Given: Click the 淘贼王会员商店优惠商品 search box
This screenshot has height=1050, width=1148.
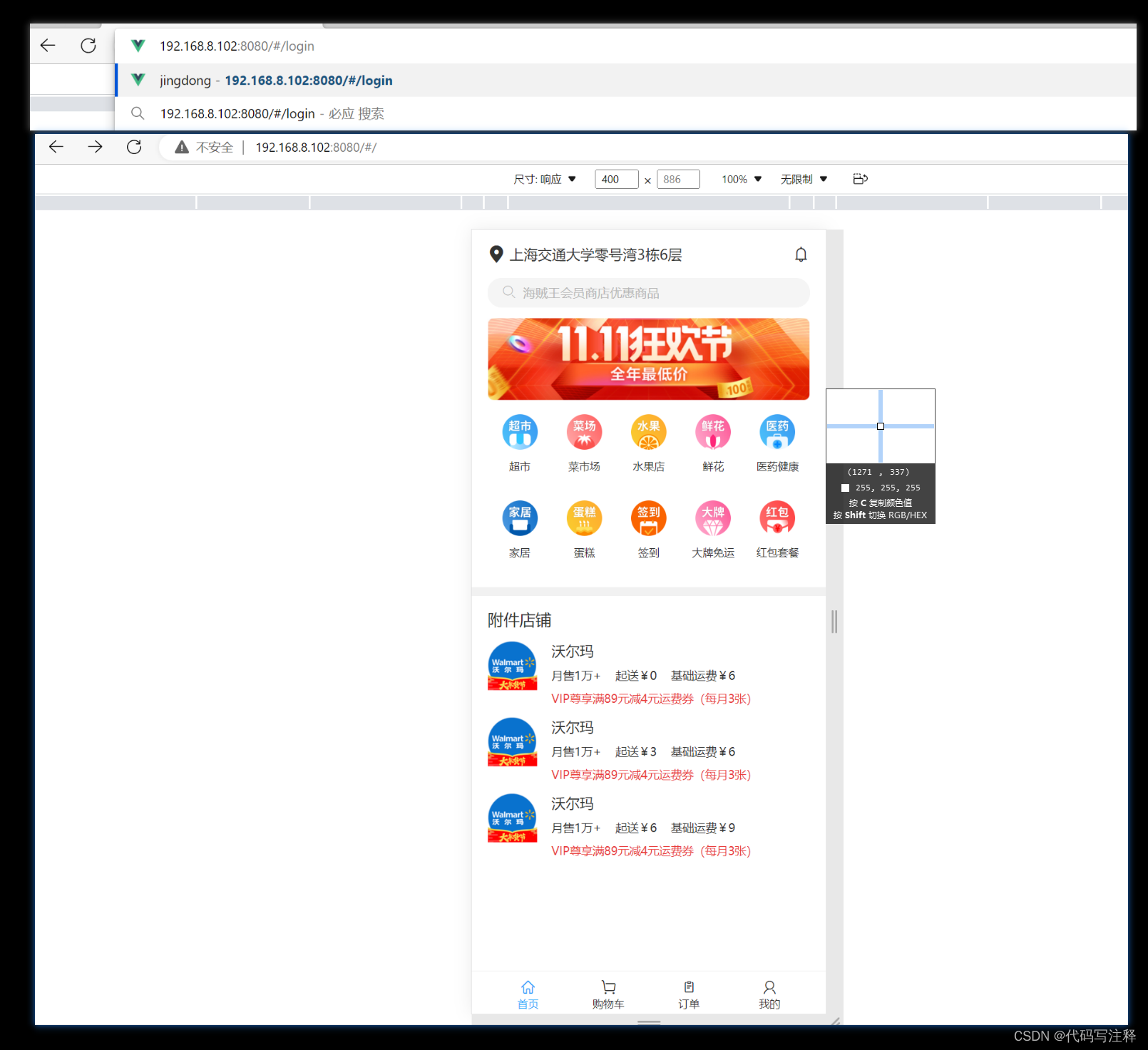Looking at the screenshot, I should 649,293.
